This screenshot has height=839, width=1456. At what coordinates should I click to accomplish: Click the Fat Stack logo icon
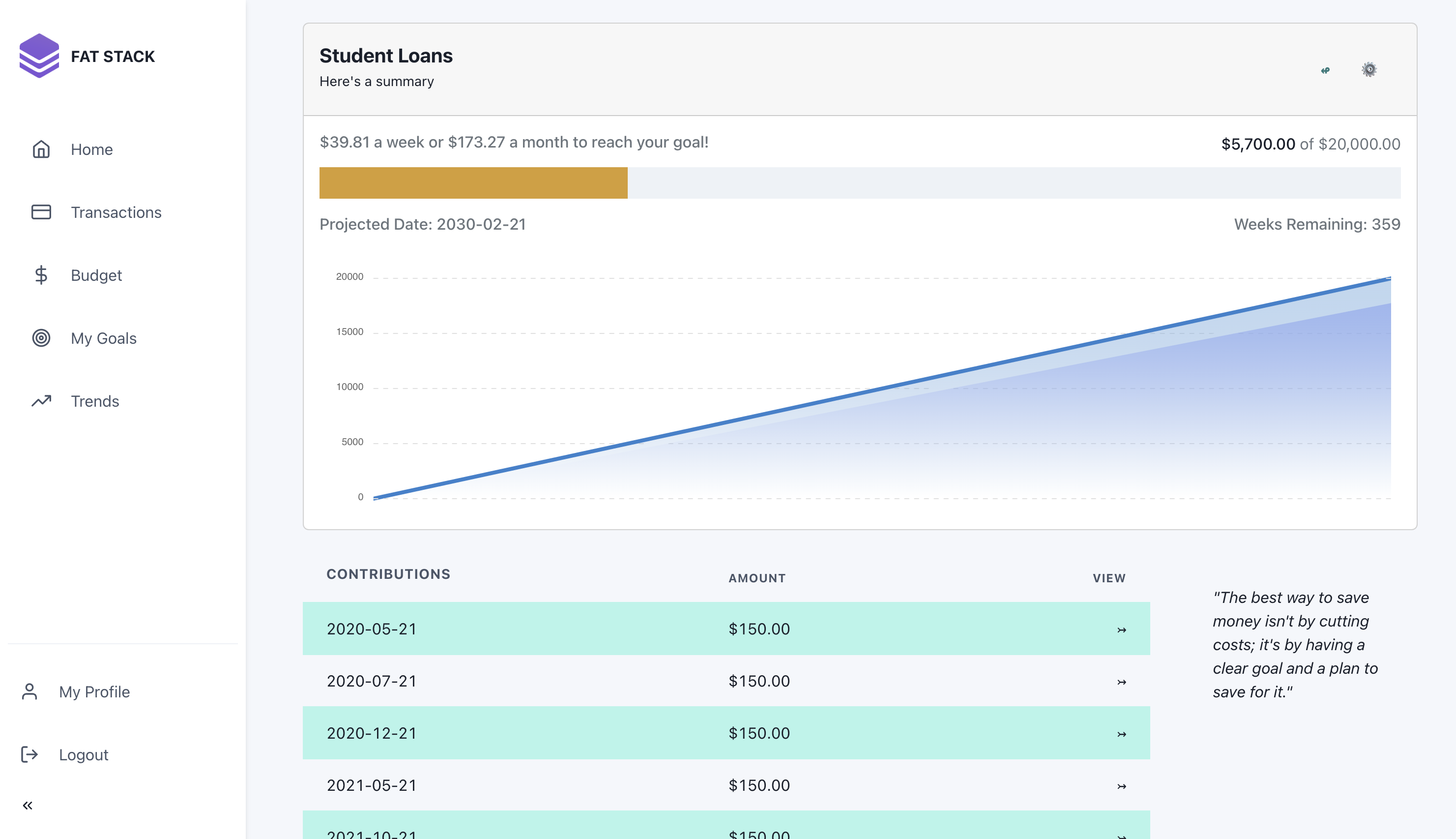[x=39, y=56]
